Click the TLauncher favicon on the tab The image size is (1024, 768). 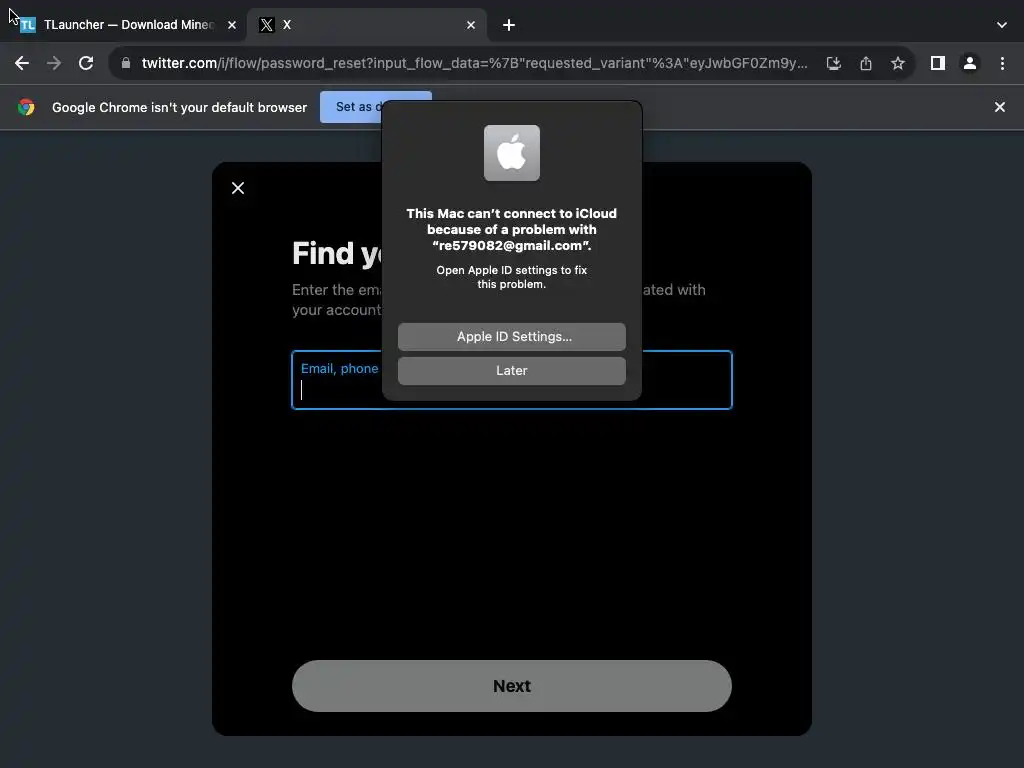coord(27,25)
